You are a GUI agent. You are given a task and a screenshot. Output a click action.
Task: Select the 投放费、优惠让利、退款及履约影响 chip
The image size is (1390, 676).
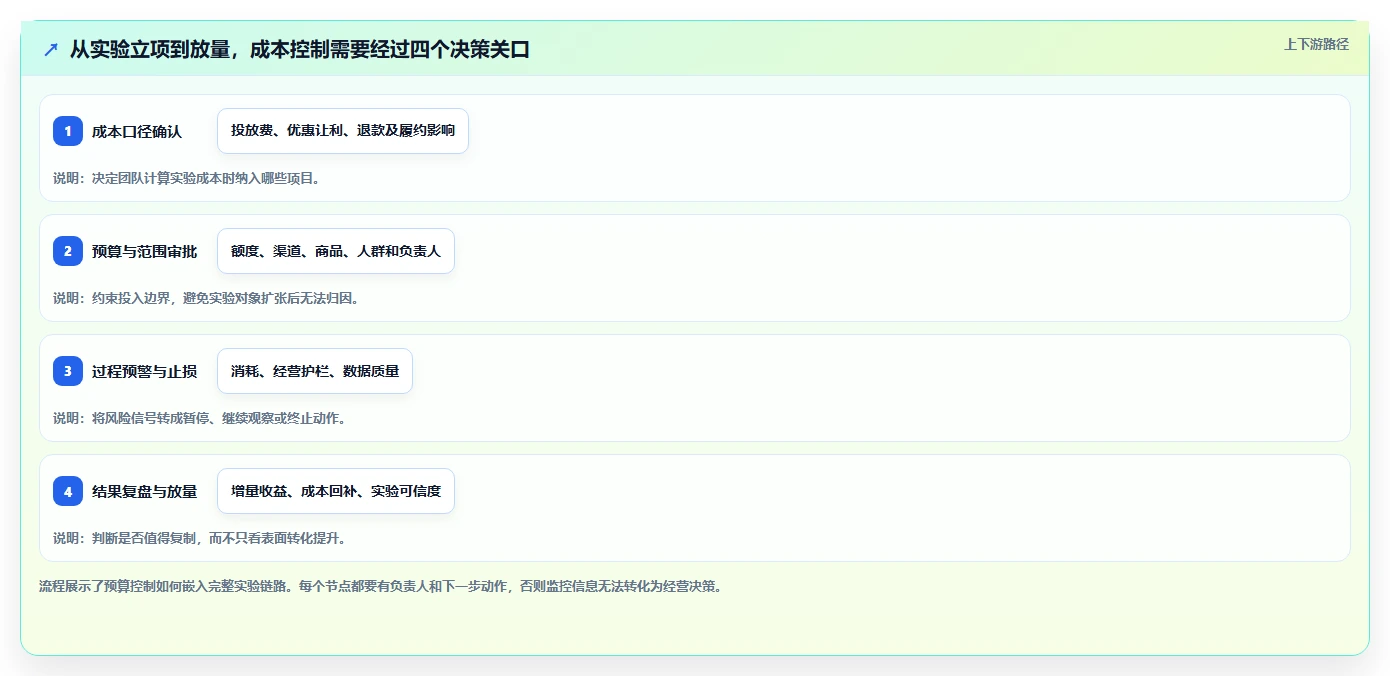point(343,131)
